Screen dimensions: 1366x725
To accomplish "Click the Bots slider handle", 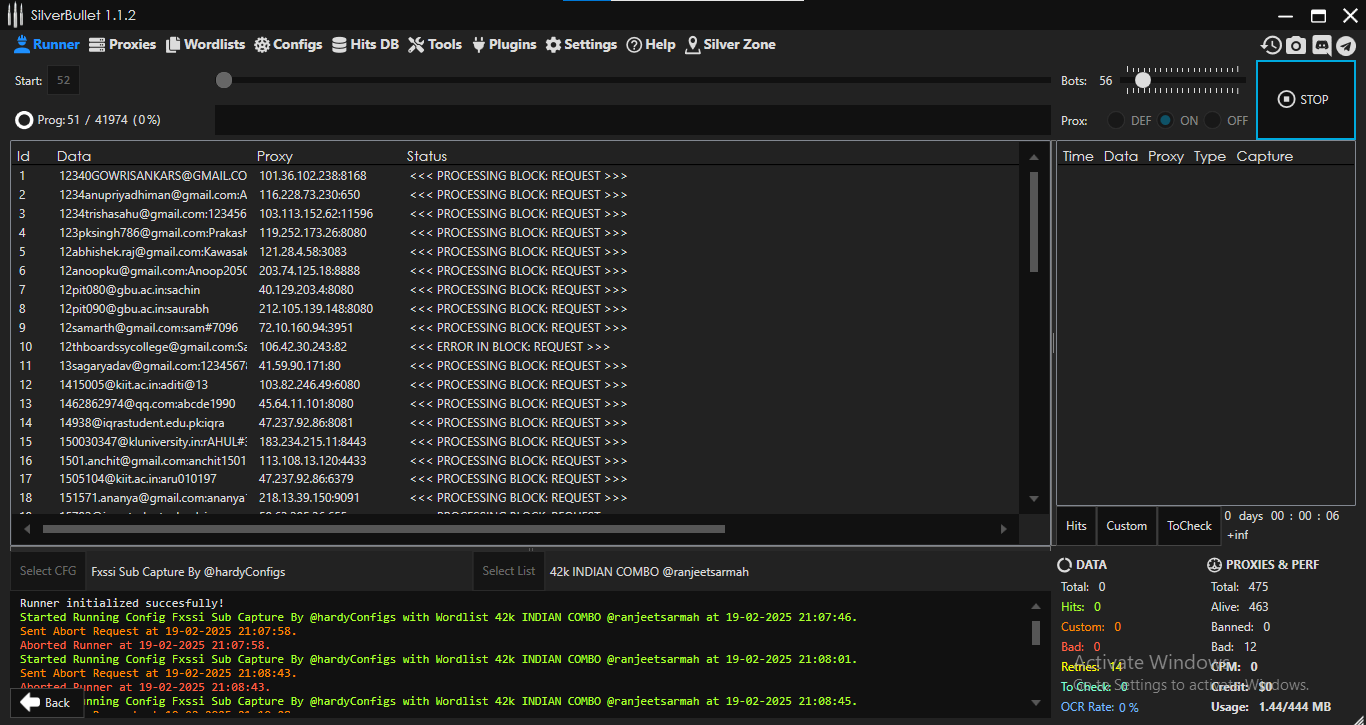I will [x=1142, y=80].
